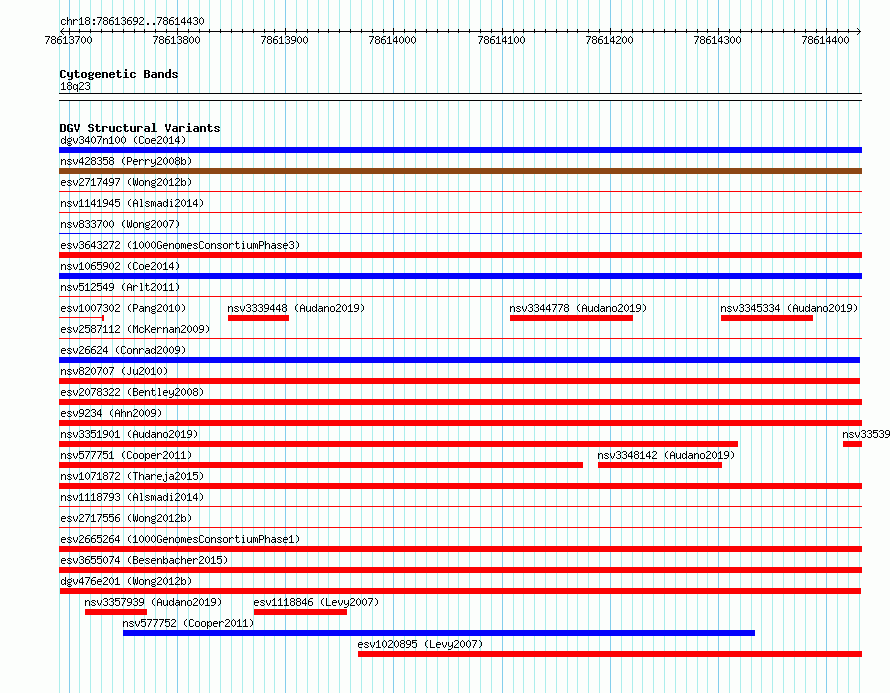Select the blue dgv3407n100 variant bar
890x693 pixels.
click(x=460, y=150)
